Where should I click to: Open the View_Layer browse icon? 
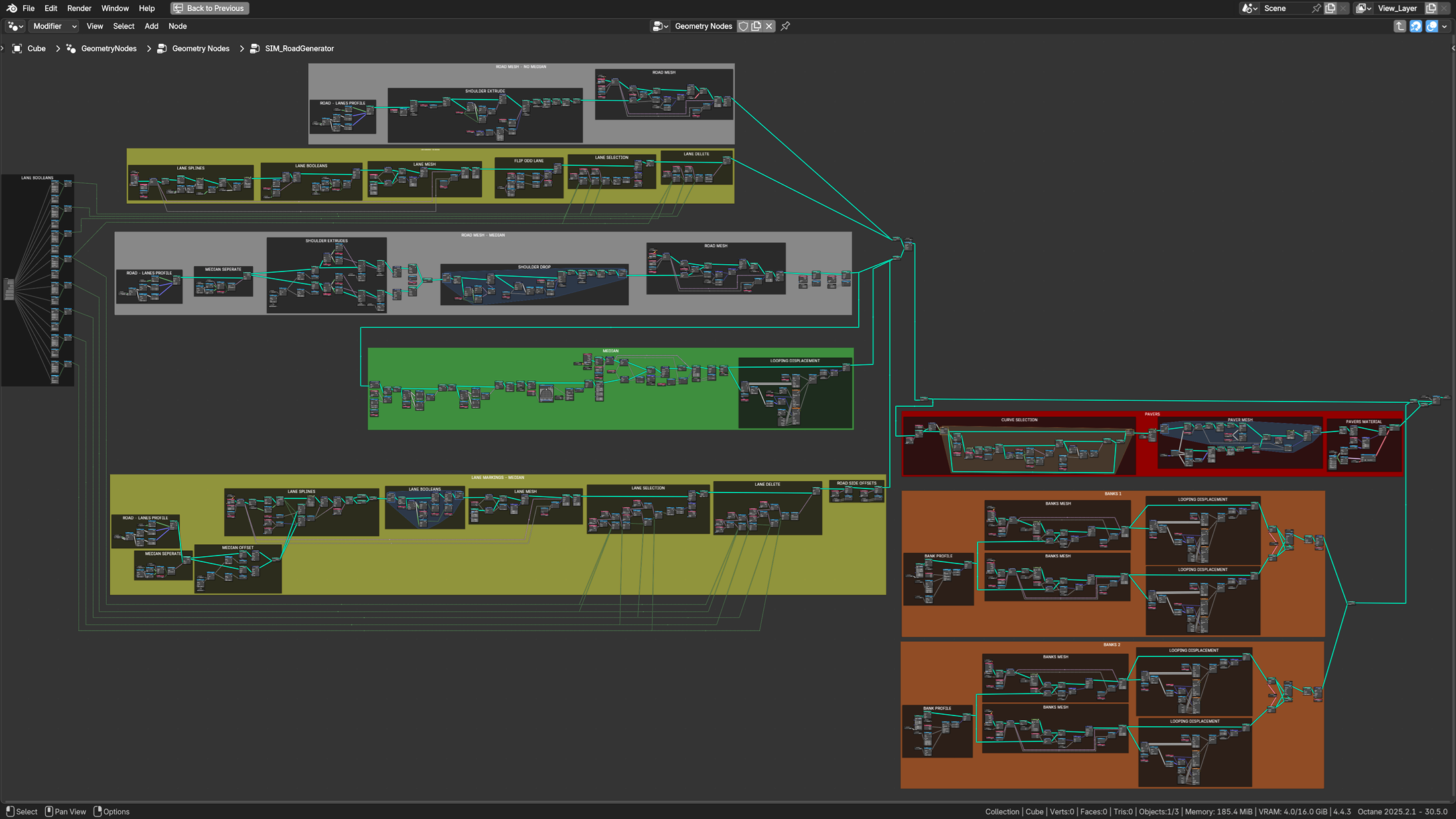click(x=1363, y=9)
